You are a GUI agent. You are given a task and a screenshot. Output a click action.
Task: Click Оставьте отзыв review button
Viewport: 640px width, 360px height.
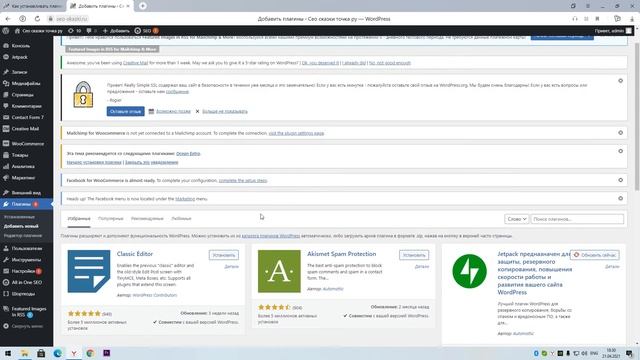tap(126, 111)
